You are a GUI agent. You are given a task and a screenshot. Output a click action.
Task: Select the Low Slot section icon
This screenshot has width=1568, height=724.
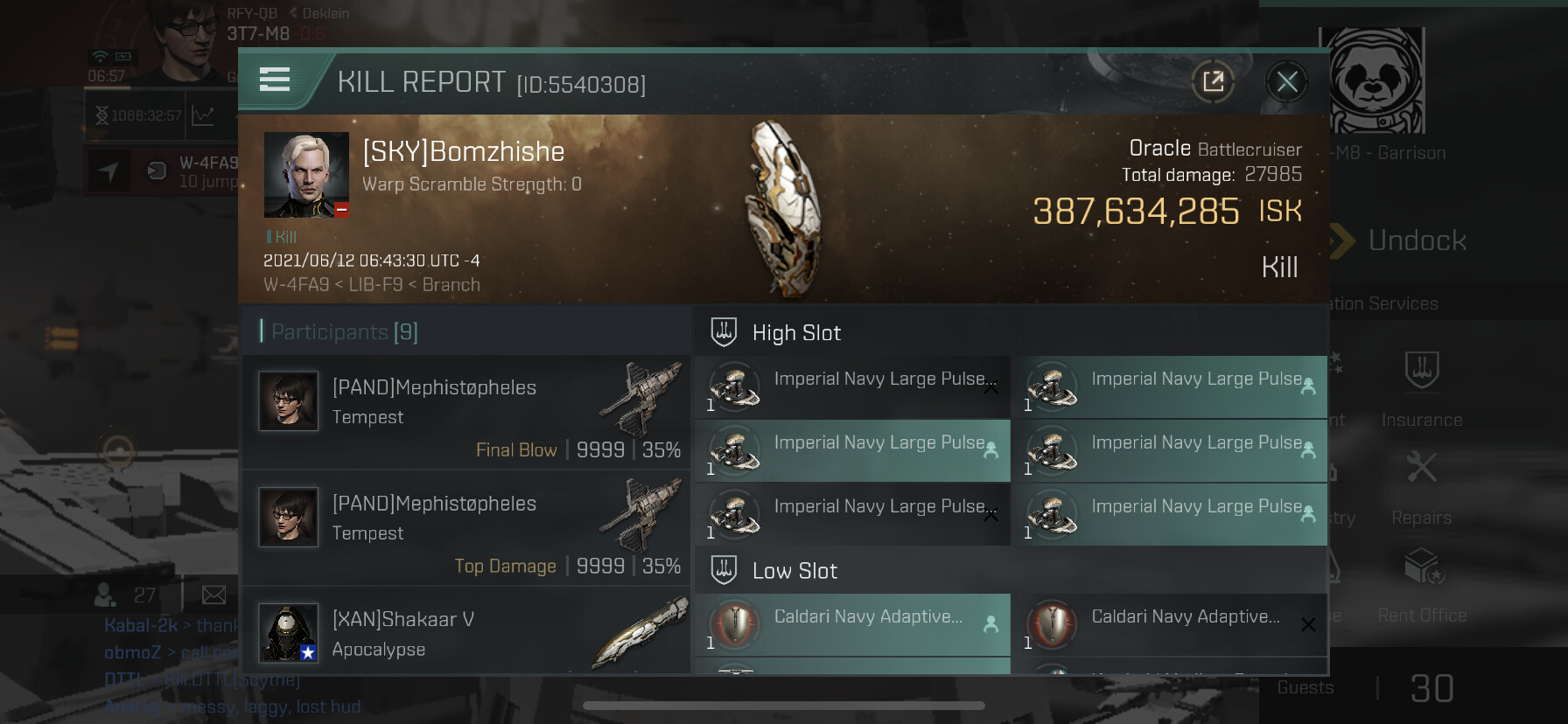point(724,570)
